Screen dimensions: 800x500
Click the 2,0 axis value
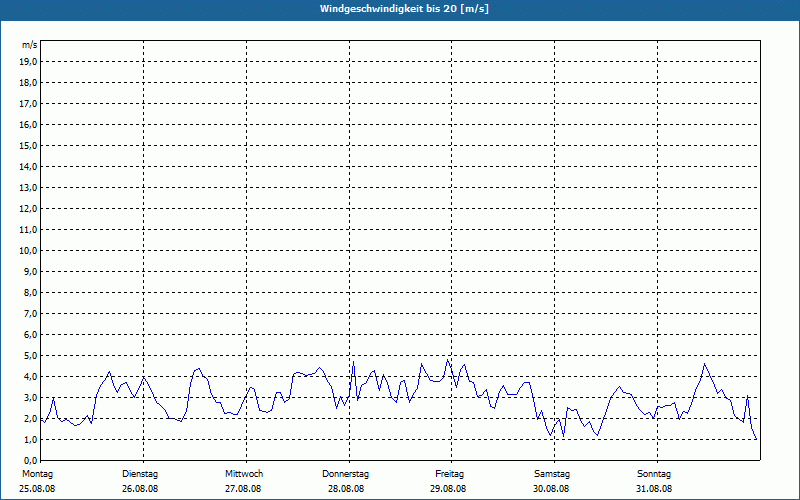(x=30, y=418)
